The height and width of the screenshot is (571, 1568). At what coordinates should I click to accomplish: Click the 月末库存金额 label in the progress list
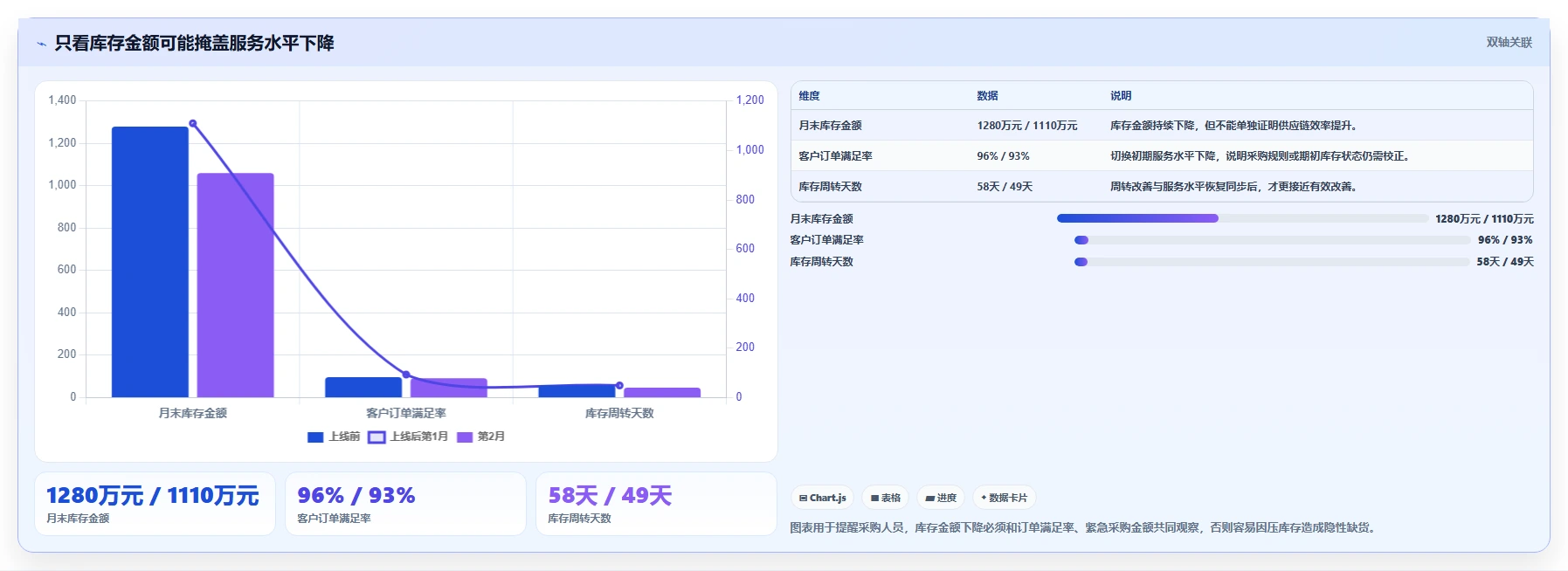coord(821,219)
